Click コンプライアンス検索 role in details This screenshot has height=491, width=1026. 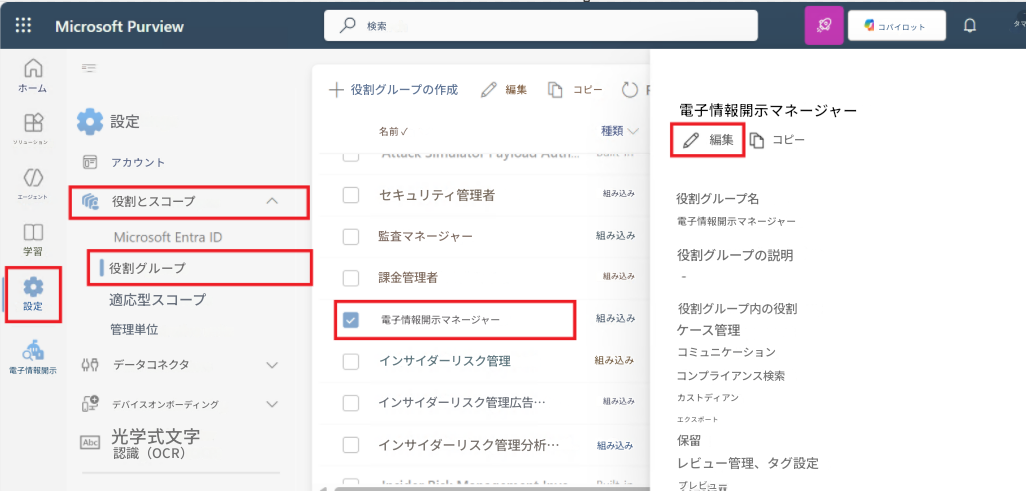point(730,376)
